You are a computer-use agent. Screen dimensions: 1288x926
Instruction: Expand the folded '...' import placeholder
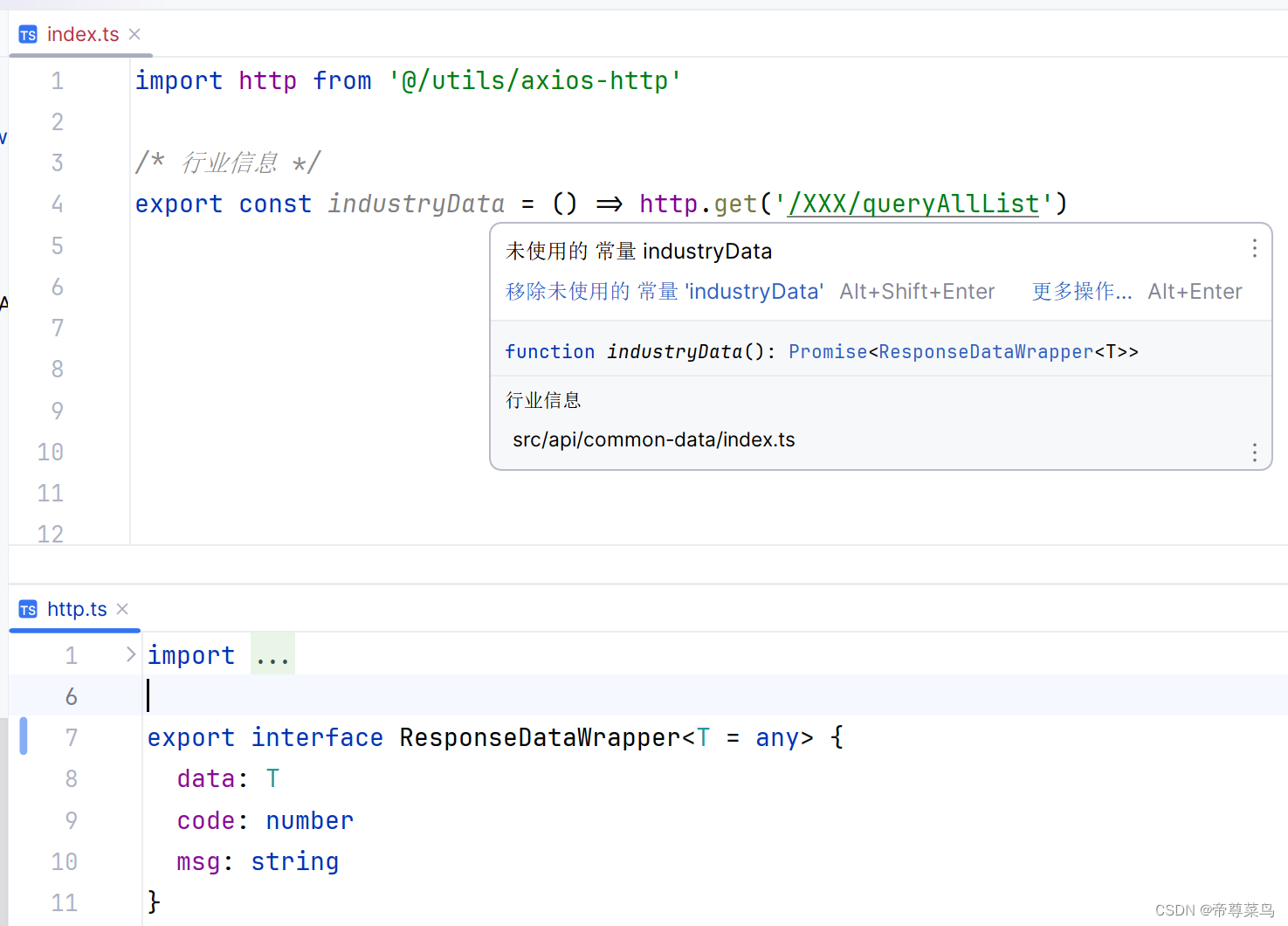272,653
